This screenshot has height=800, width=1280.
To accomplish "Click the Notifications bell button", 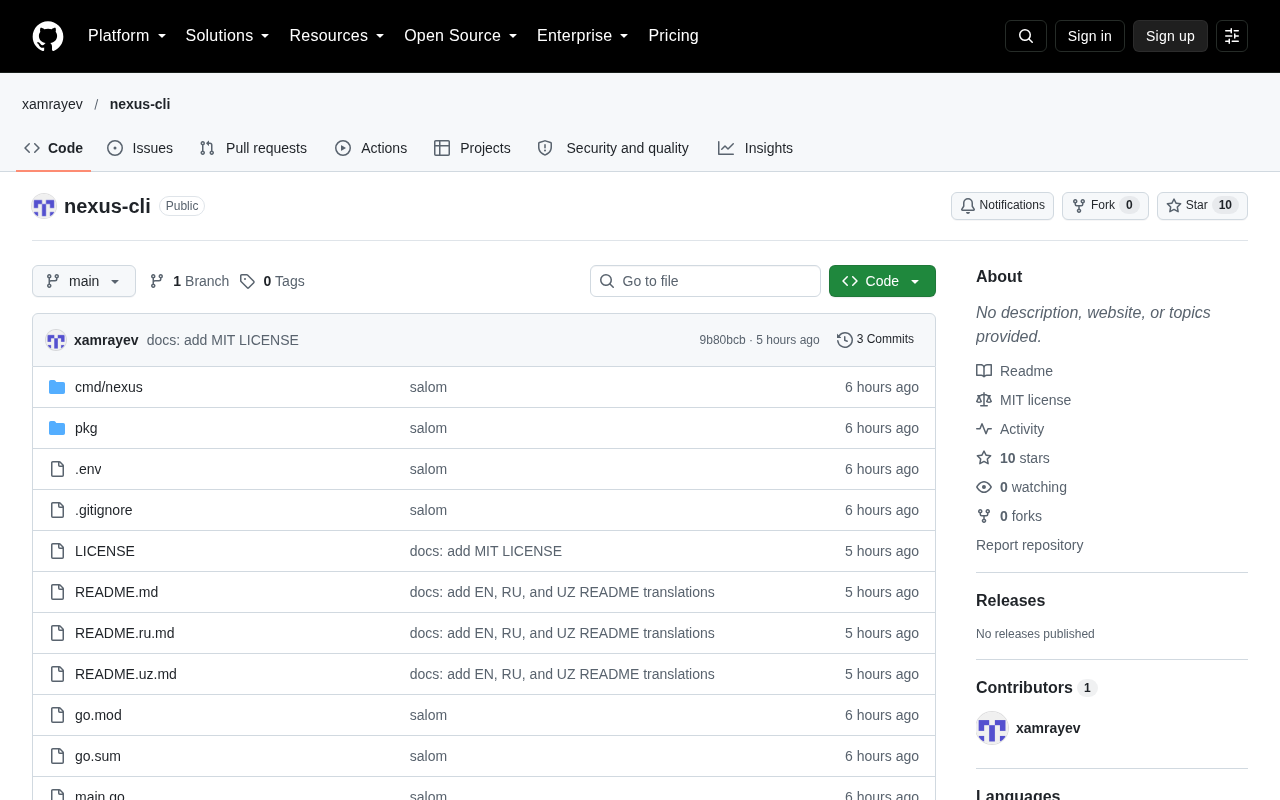I will coord(1002,206).
